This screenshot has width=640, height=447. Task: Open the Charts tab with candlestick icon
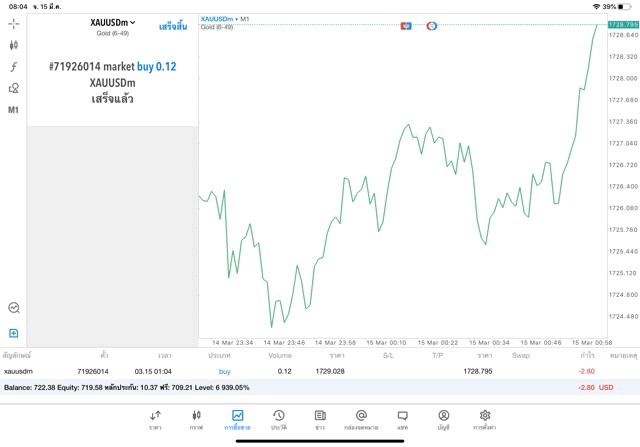196,420
